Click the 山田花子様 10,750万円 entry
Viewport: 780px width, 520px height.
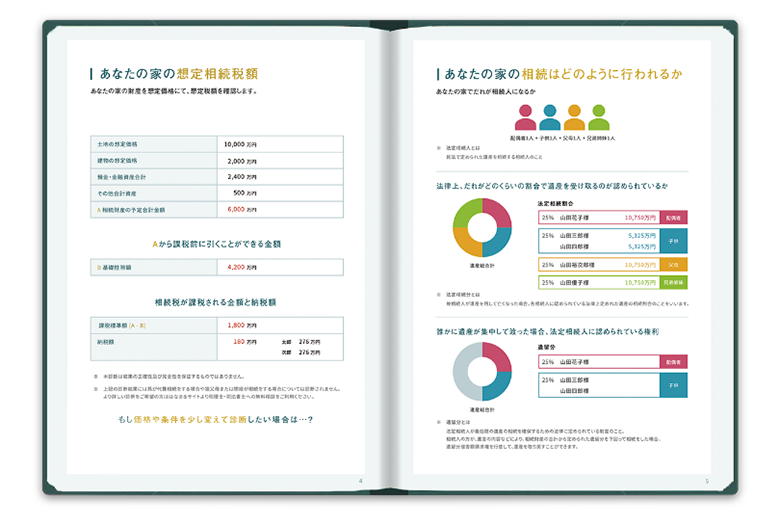pyautogui.click(x=599, y=217)
